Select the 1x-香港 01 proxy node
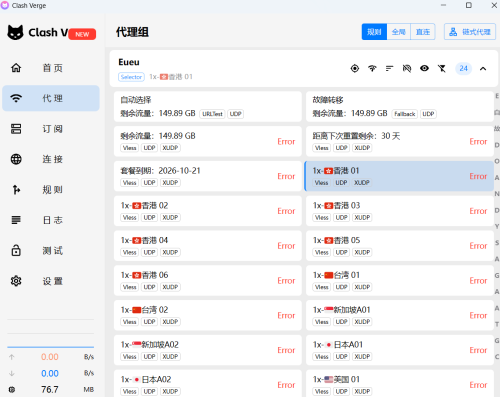This screenshot has width=500, height=397. (399, 176)
